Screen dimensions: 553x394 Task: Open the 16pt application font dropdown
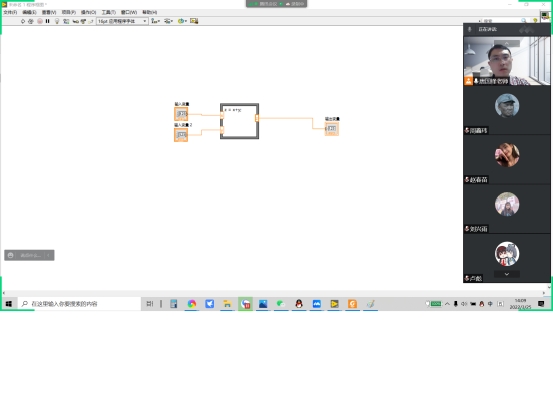click(122, 21)
